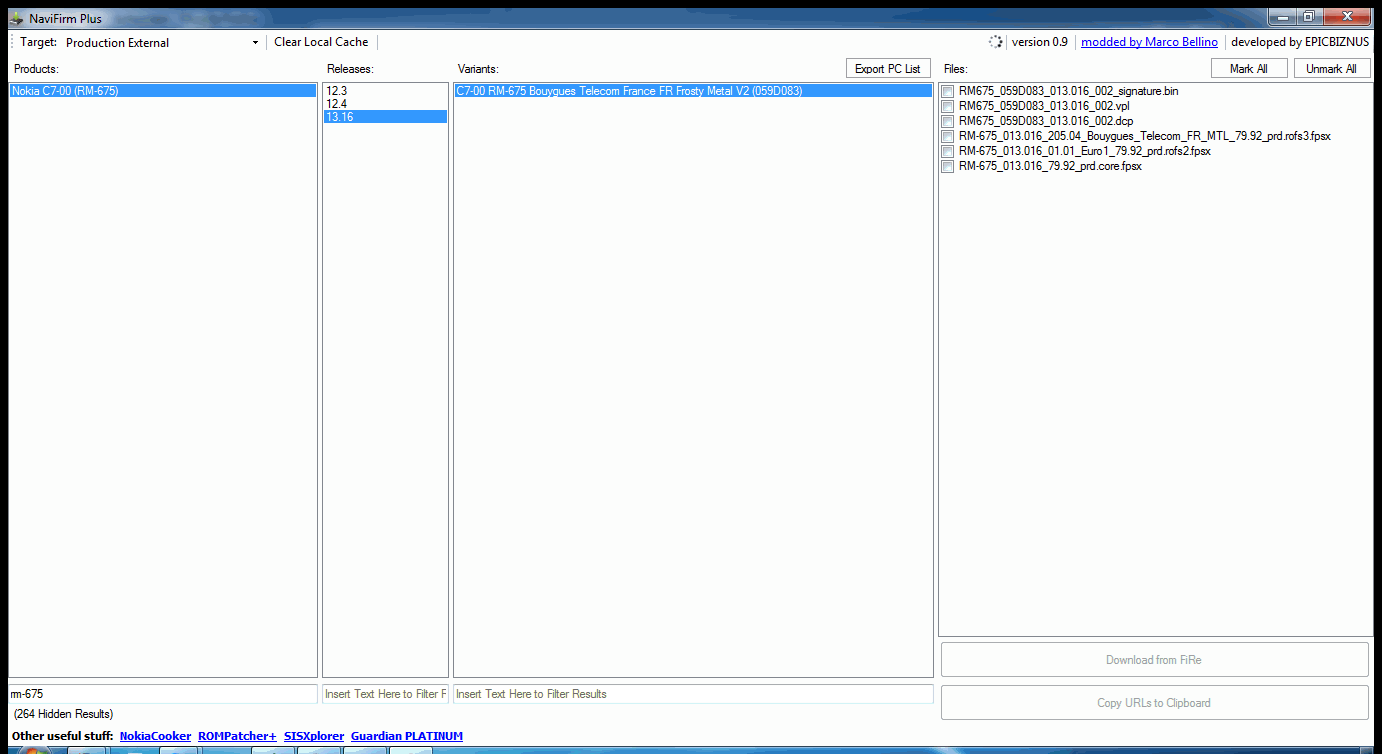Open modded by Marco Bellino link

(x=1149, y=42)
